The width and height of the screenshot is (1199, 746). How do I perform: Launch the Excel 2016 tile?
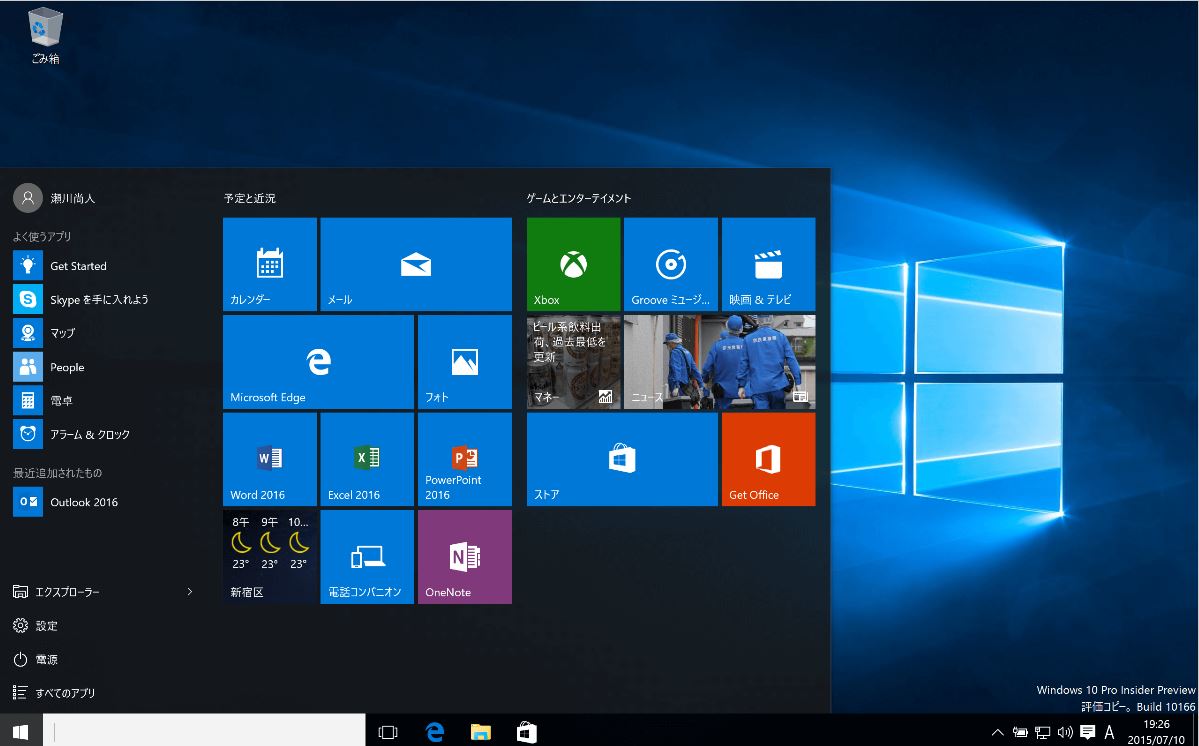pos(367,459)
